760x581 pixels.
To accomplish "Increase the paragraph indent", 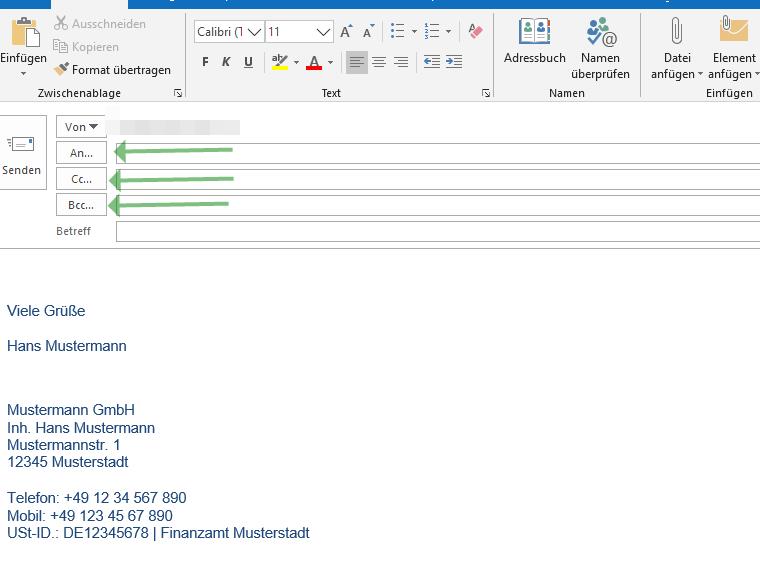I will coord(454,62).
